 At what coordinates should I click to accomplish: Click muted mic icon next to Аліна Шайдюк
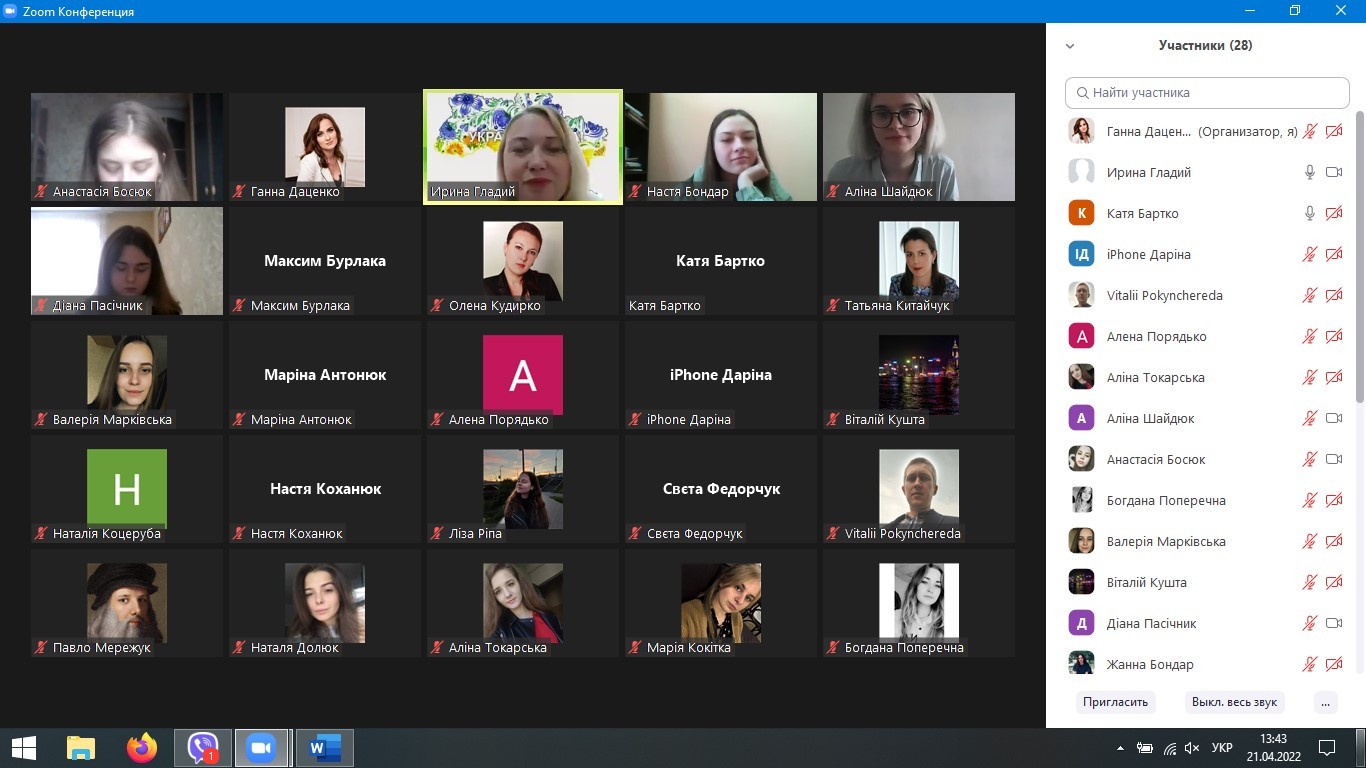pyautogui.click(x=1309, y=418)
